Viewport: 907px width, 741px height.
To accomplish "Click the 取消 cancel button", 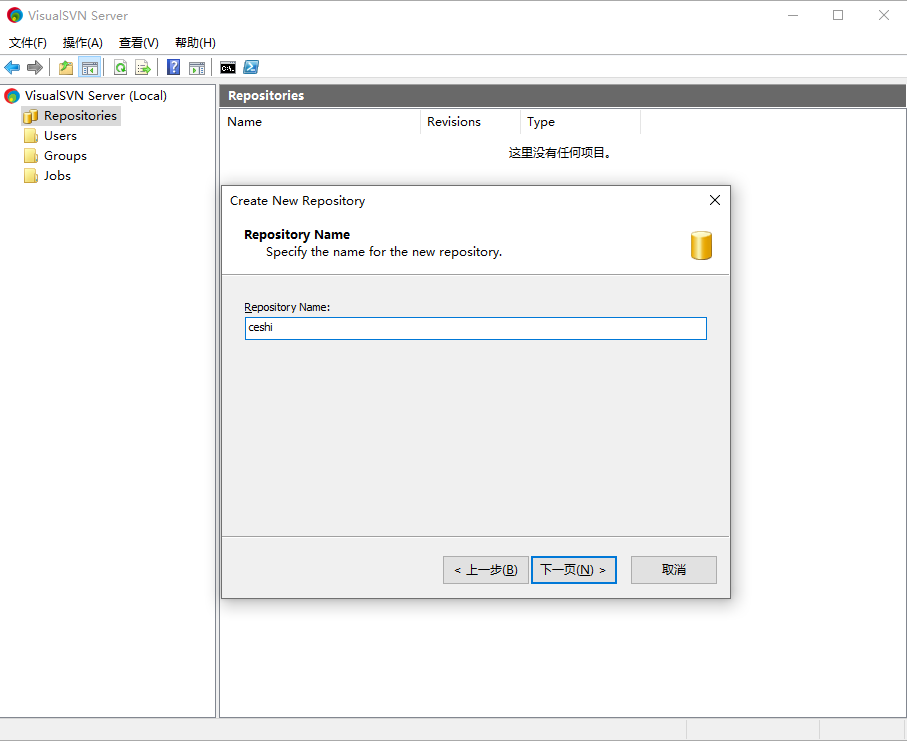I will point(674,570).
